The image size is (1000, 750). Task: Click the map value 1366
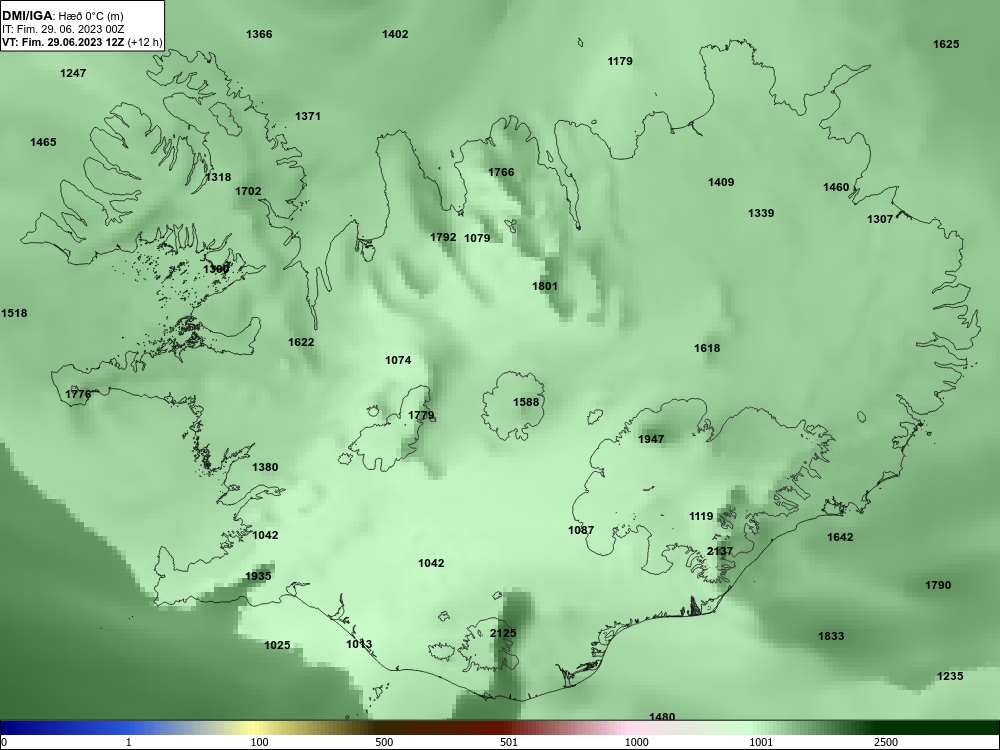(x=259, y=34)
